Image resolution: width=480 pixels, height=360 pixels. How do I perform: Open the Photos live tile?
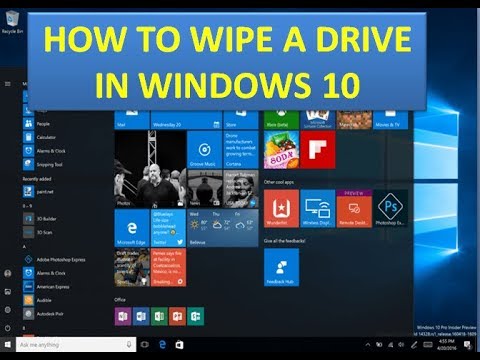point(150,169)
